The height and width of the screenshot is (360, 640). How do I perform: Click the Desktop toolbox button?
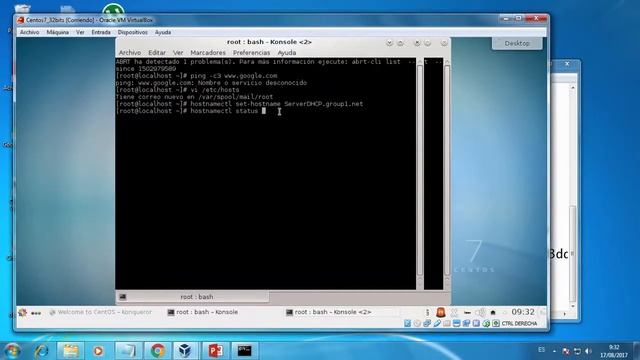[517, 43]
